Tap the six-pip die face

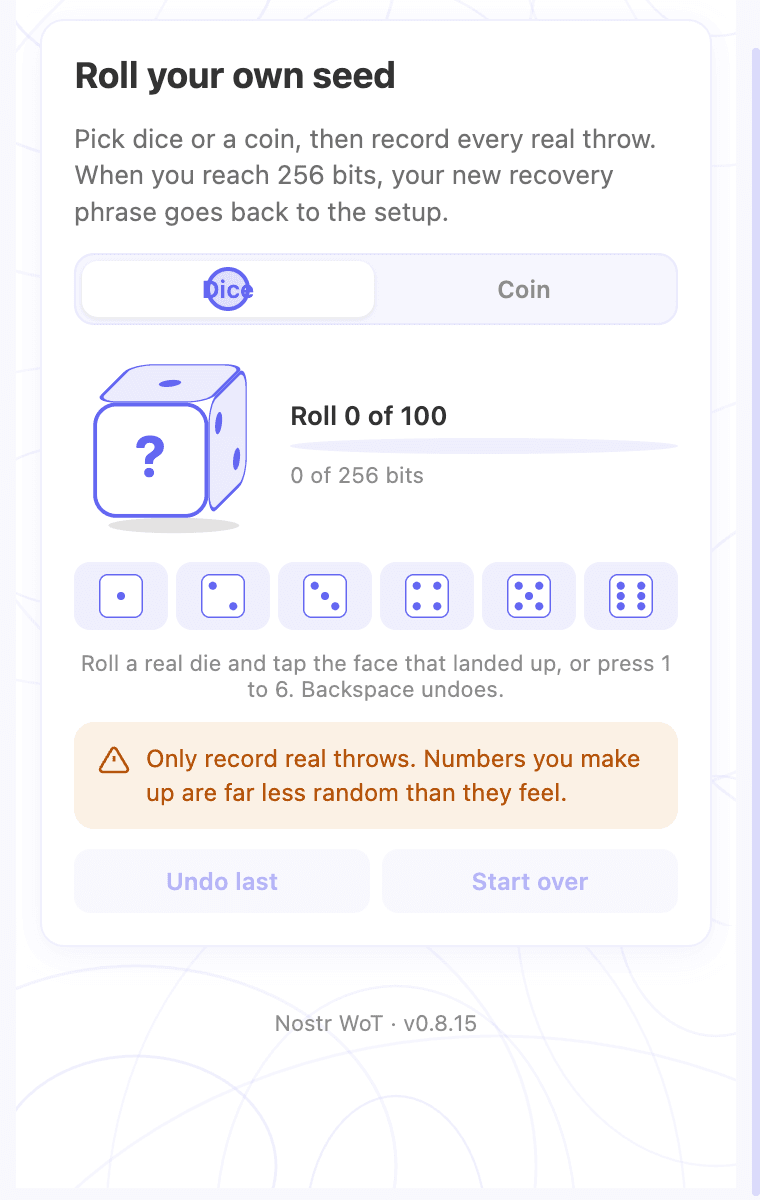coord(631,596)
